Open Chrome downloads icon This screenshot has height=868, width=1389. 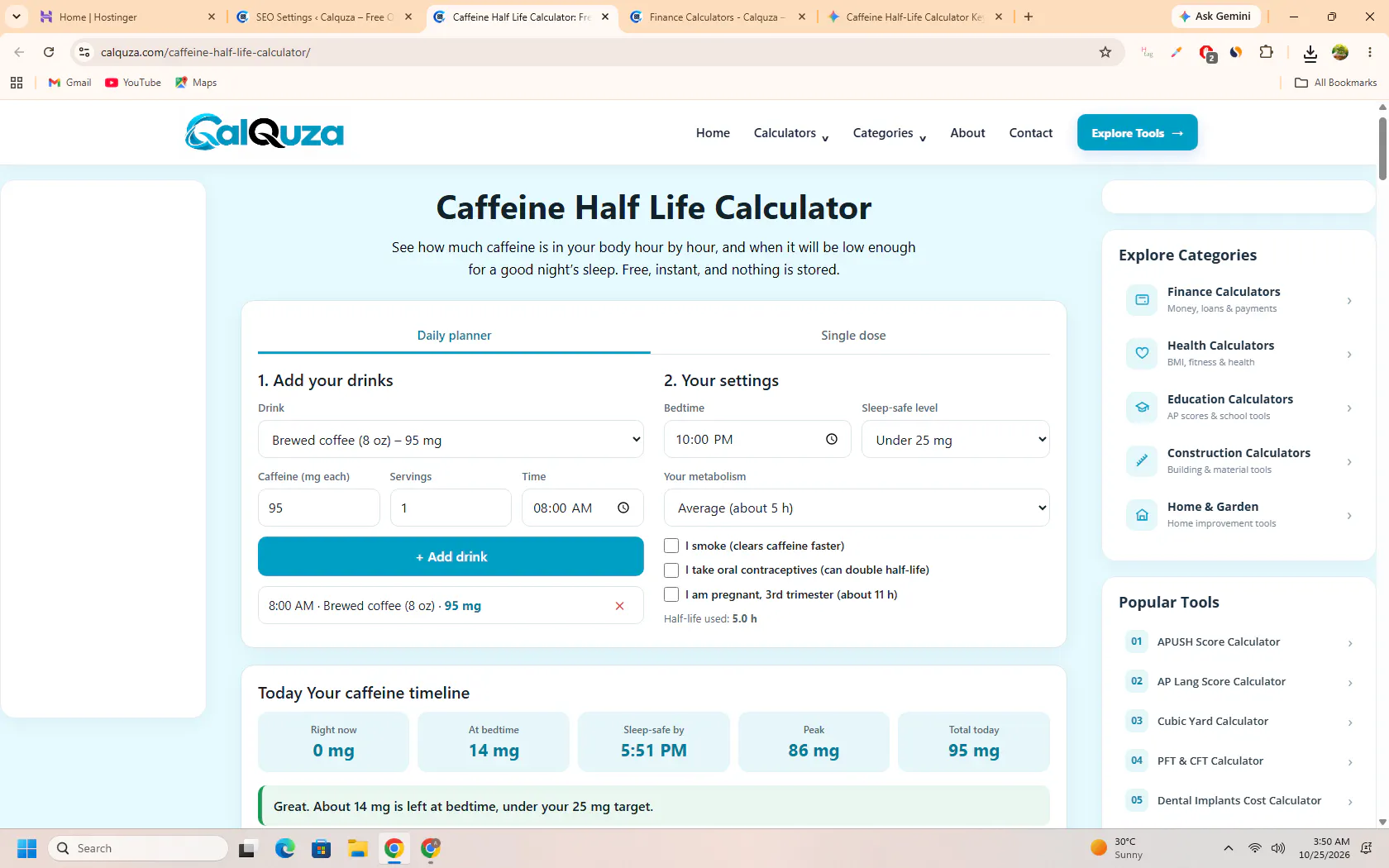1310,53
